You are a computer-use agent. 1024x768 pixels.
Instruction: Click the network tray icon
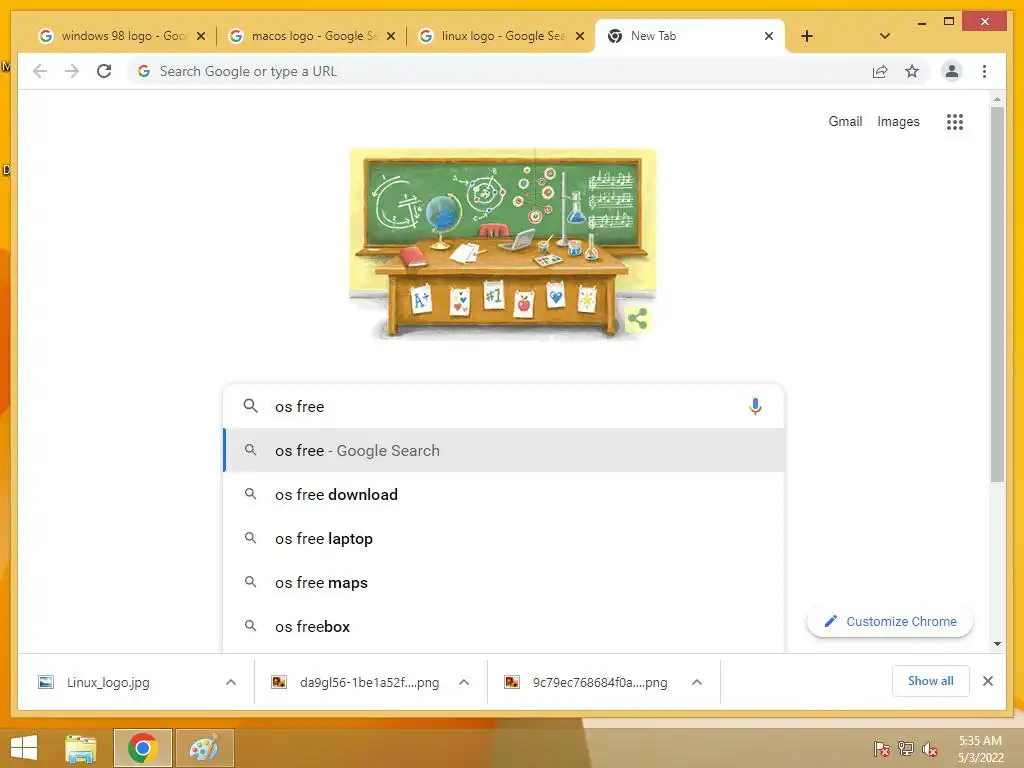(906, 748)
